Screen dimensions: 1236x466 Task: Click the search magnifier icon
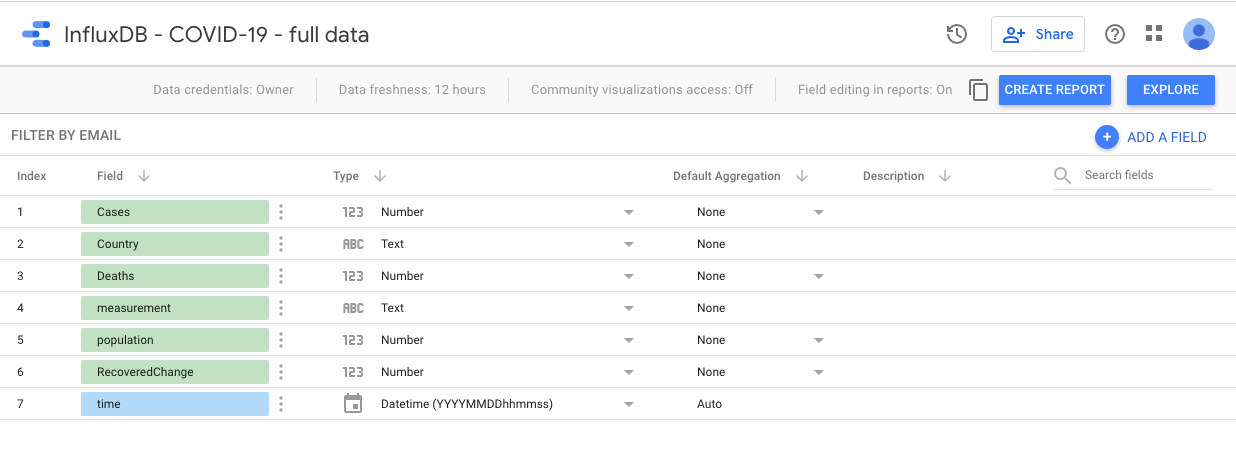coord(1063,176)
